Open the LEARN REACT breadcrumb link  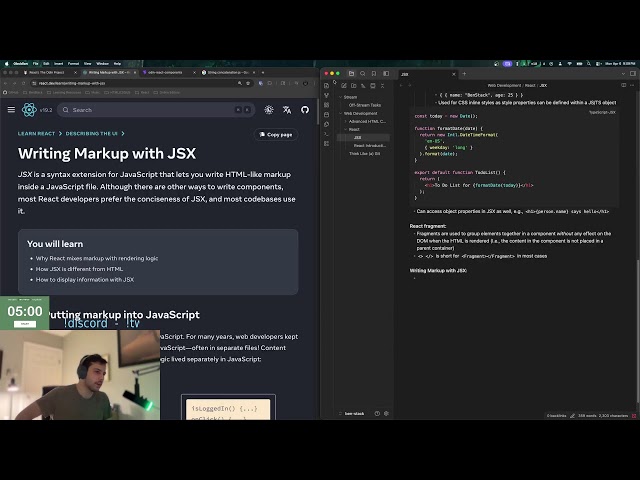coord(36,133)
